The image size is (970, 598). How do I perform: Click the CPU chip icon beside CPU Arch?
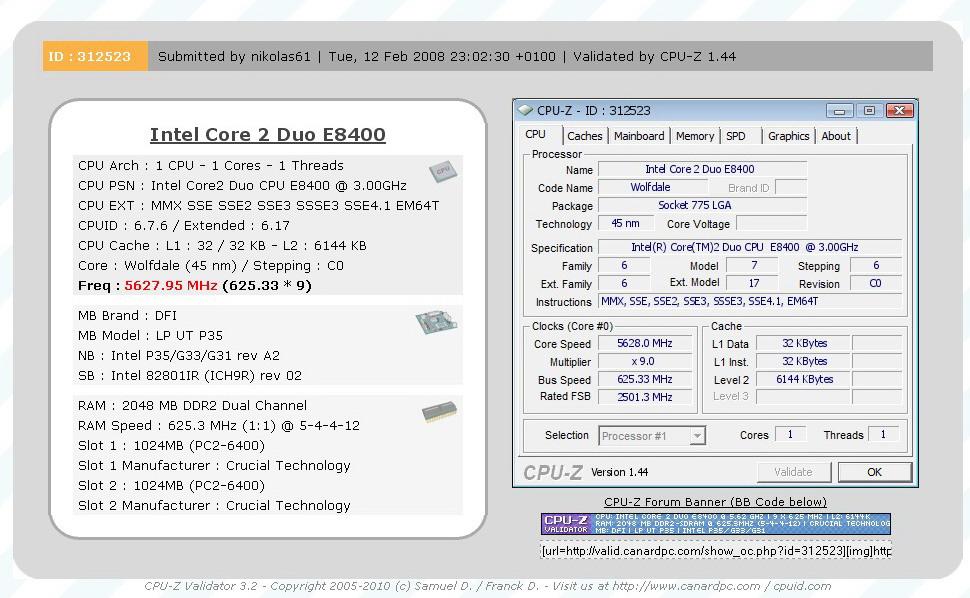pos(443,171)
